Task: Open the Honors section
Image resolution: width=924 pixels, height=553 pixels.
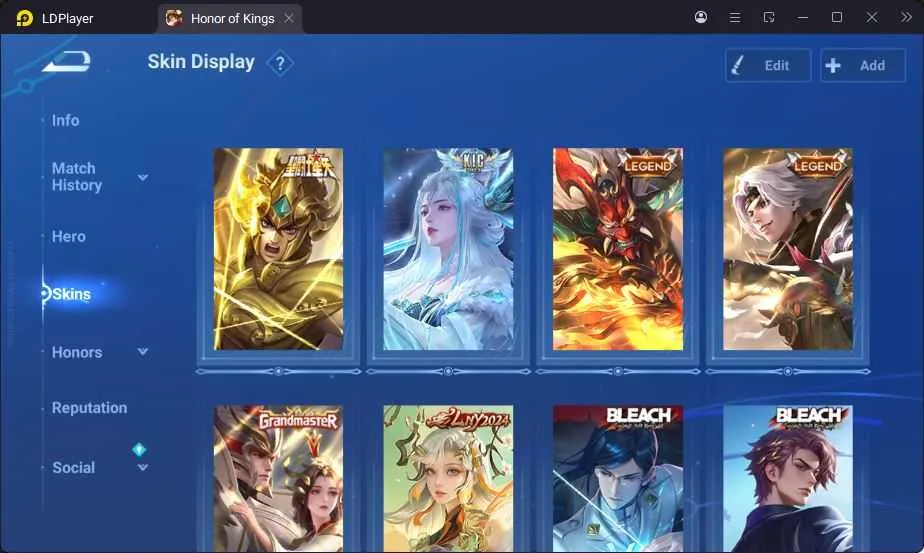Action: coord(77,353)
